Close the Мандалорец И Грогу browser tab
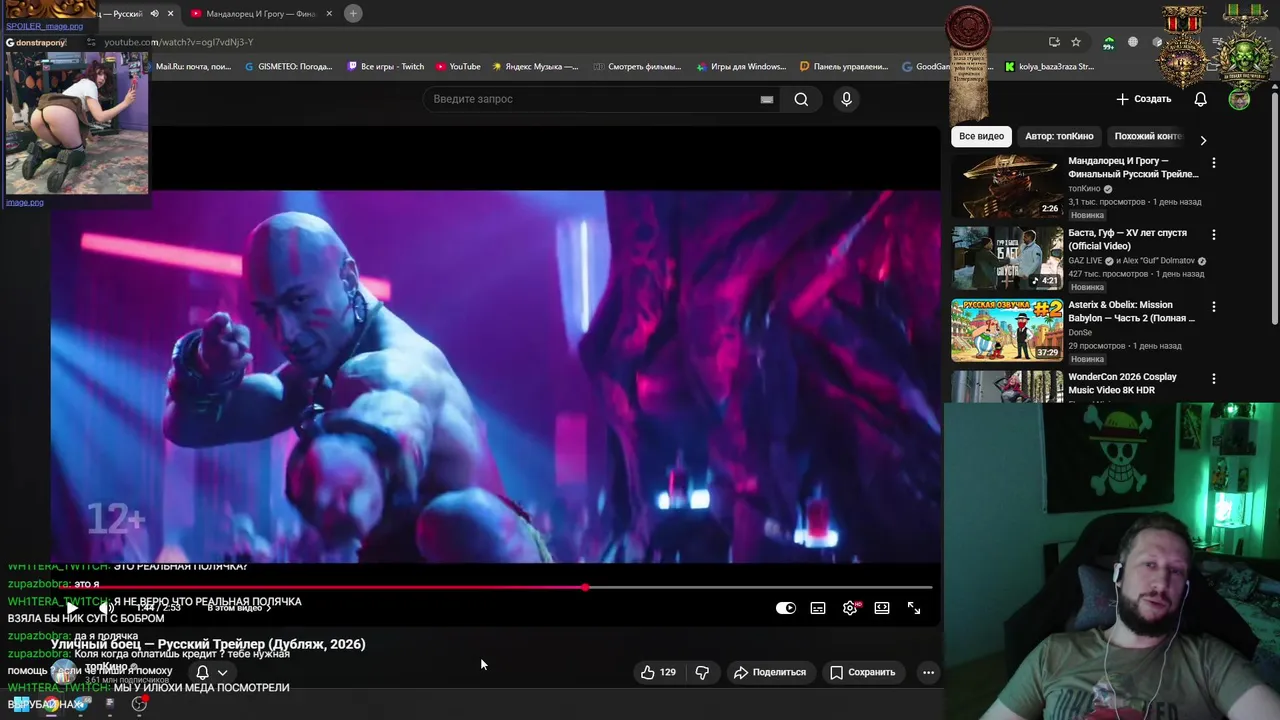The width and height of the screenshot is (1280, 720). [328, 14]
